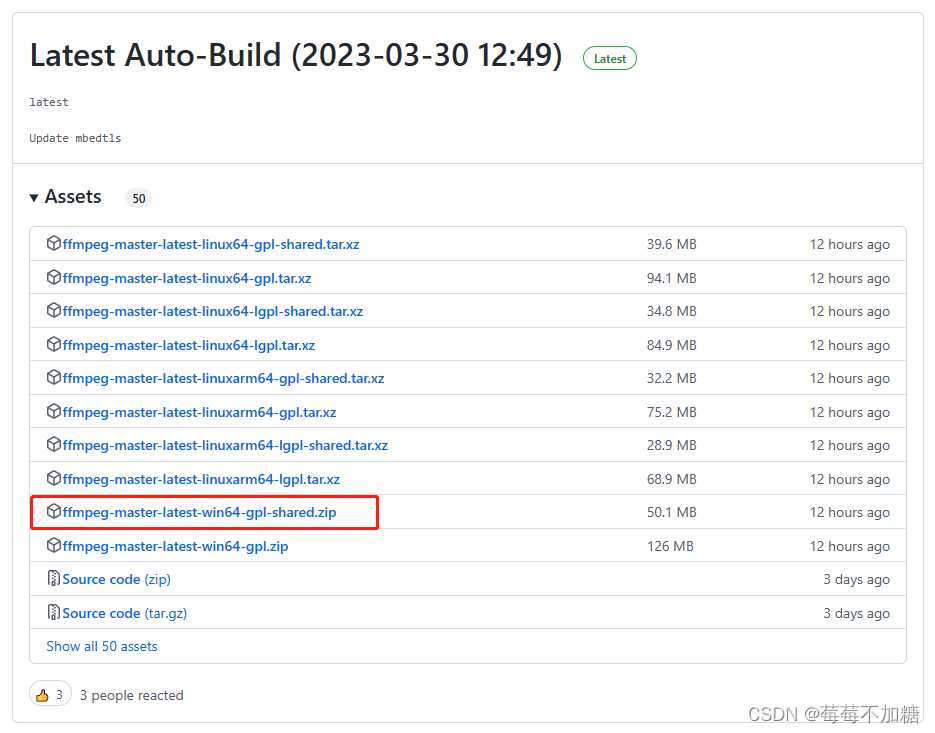The height and width of the screenshot is (733, 935).
Task: Click the 'latest' tag text
Action: pos(49,102)
